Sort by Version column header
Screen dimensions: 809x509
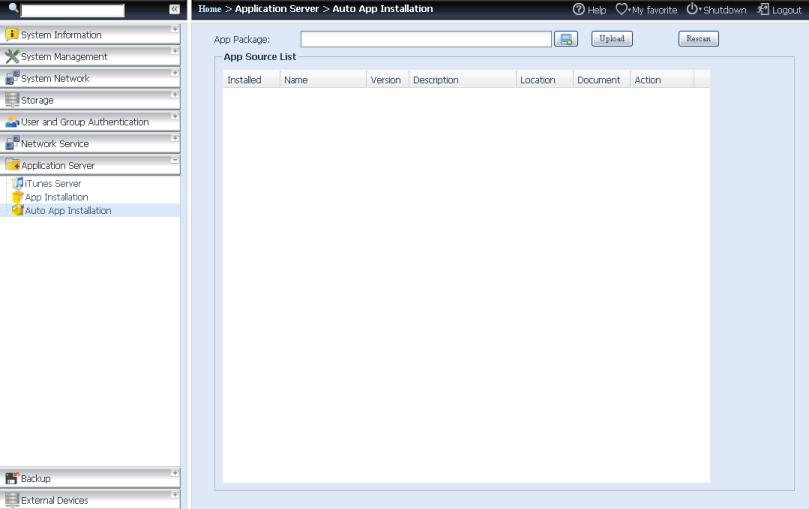(x=387, y=79)
